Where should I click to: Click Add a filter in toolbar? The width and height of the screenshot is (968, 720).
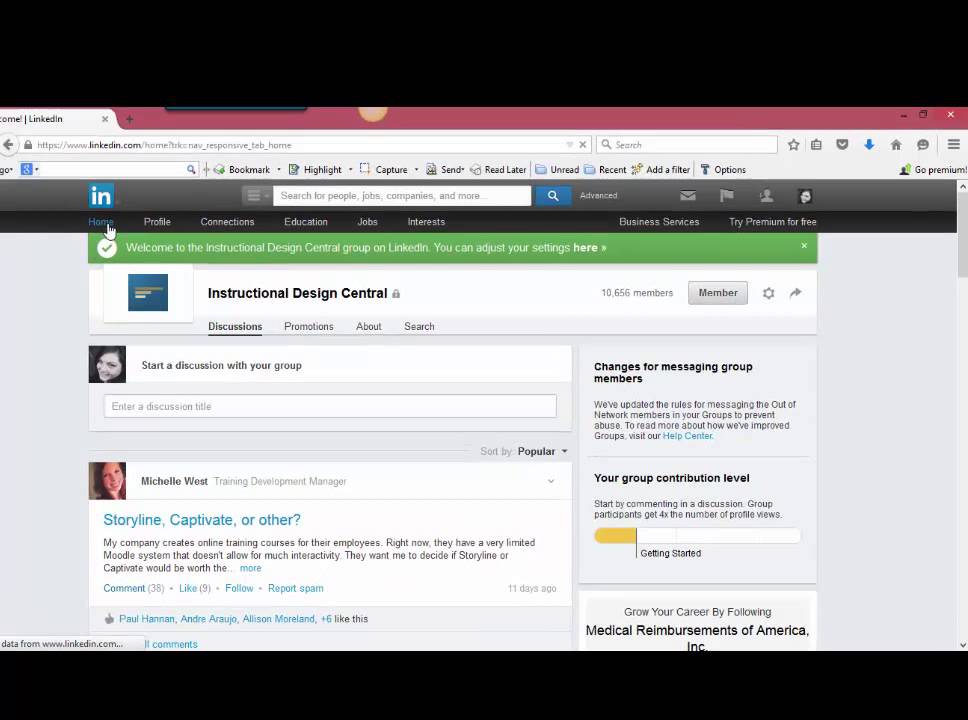(x=660, y=169)
